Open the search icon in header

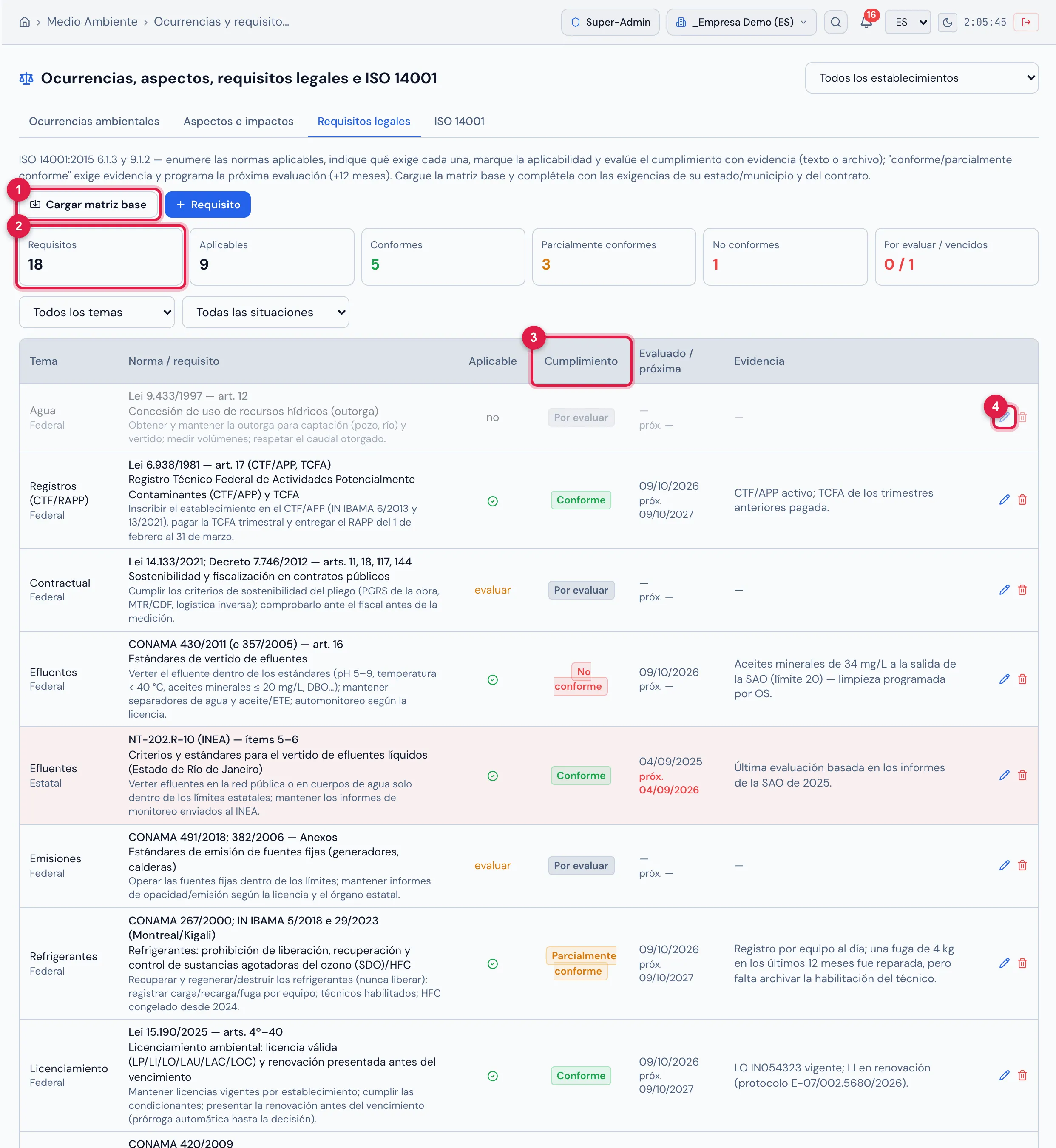point(835,22)
